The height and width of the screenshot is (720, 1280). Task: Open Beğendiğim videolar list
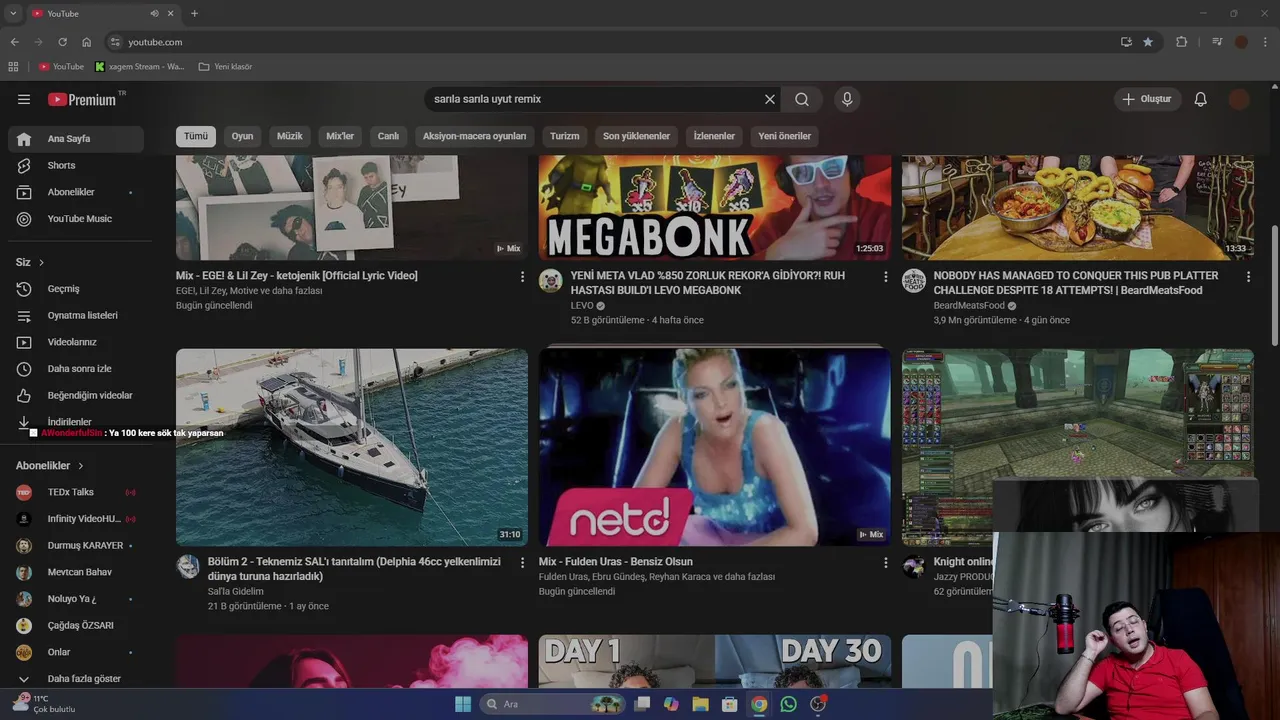click(76, 395)
